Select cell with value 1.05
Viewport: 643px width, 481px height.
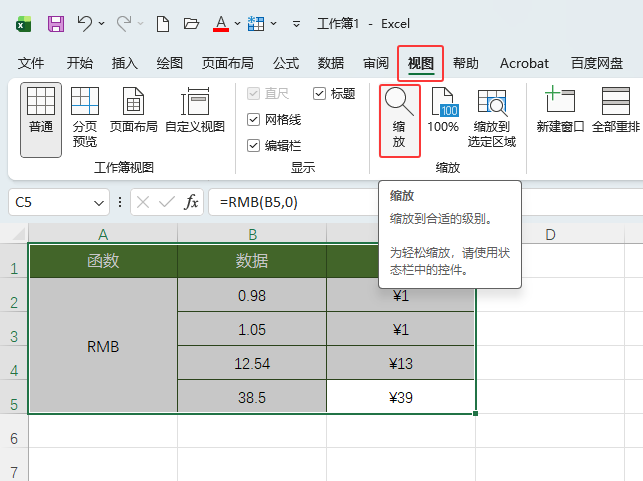coord(252,329)
